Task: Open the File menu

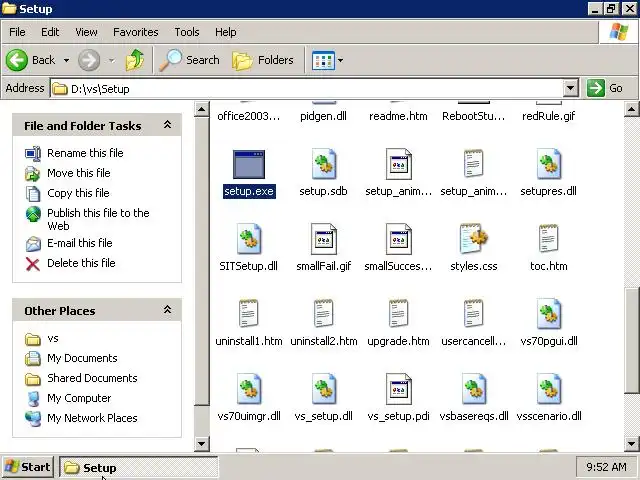Action: coord(17,32)
